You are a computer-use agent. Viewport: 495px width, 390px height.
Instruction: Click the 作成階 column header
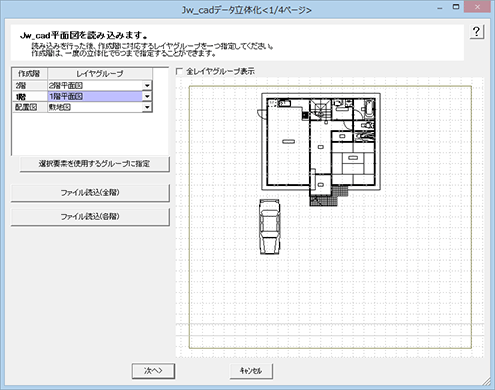[x=30, y=74]
